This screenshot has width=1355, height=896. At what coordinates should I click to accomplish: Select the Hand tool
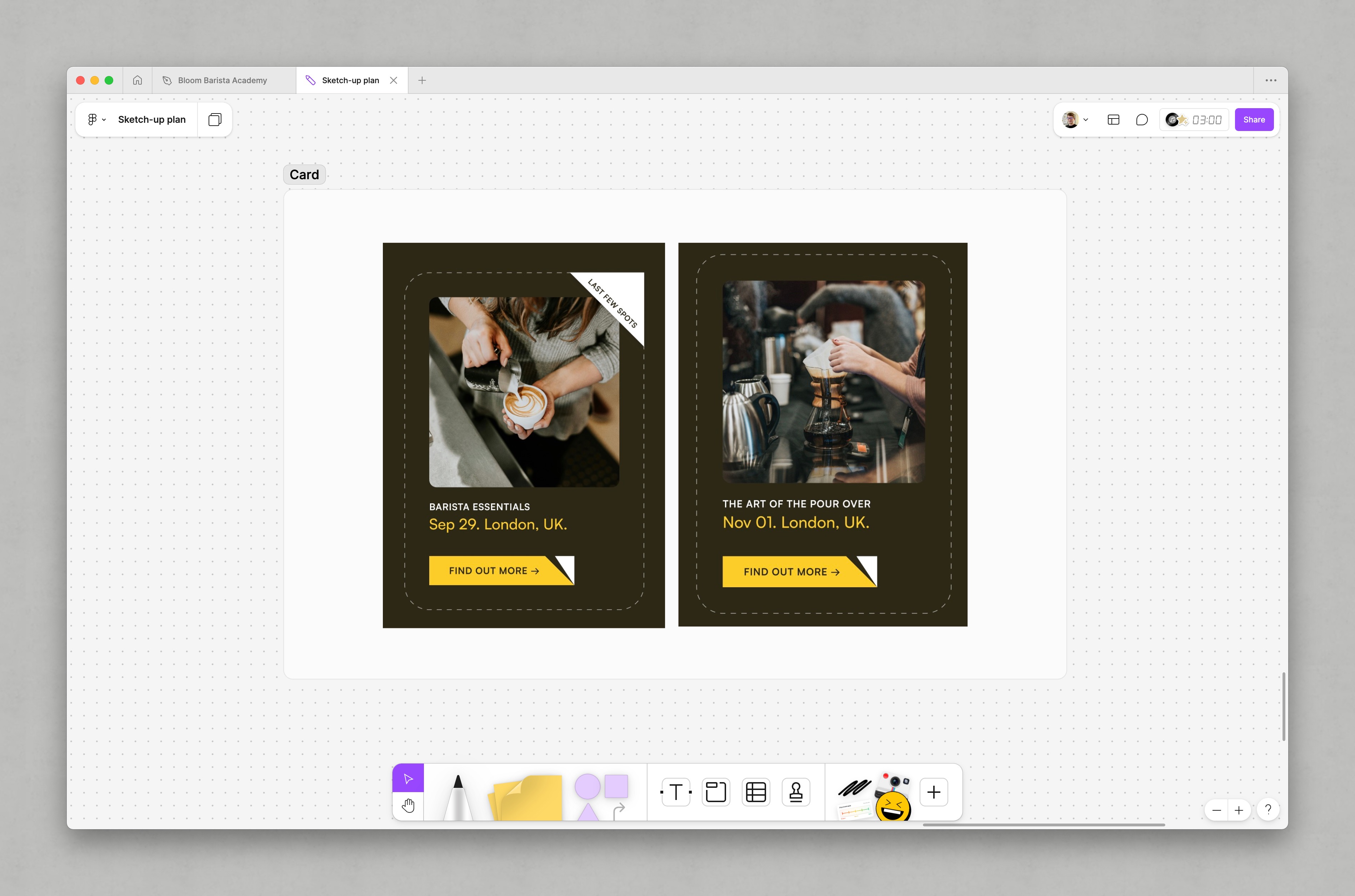407,806
